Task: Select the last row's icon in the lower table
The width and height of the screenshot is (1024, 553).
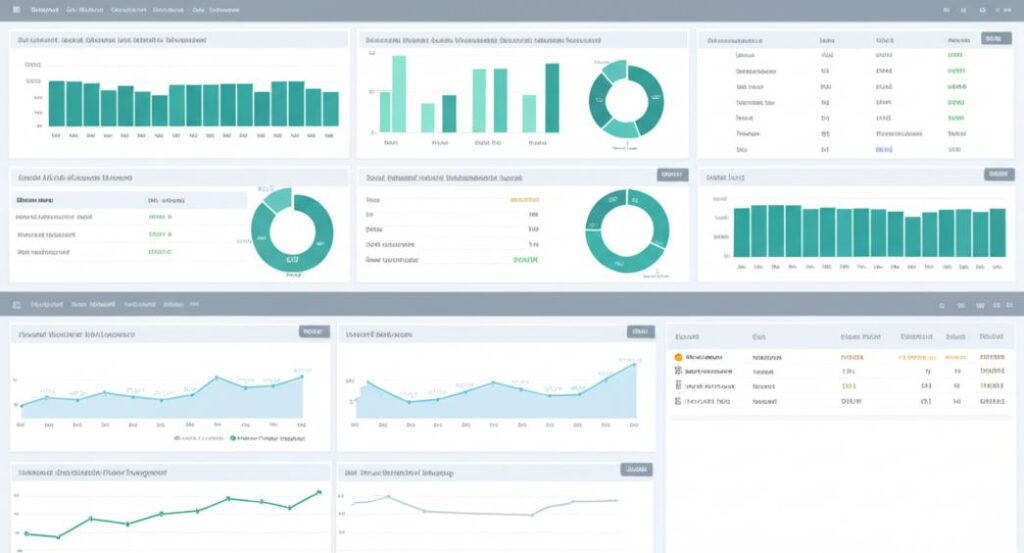Action: [x=678, y=400]
